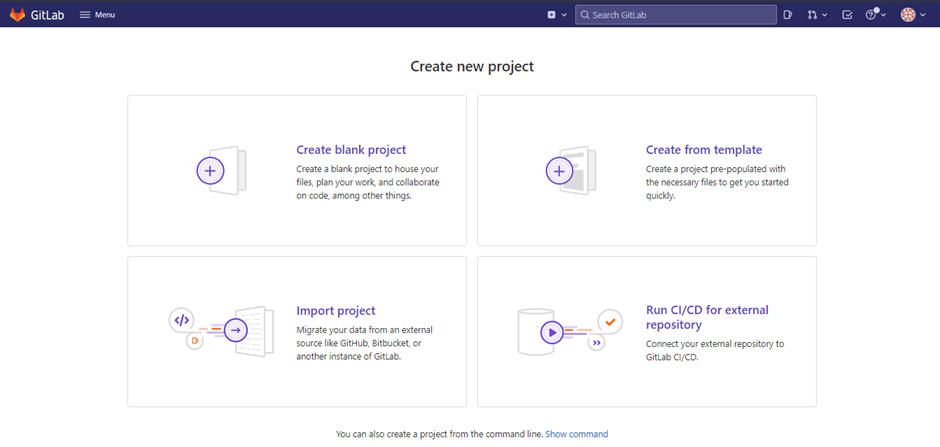Click the Create new project title
940x447 pixels.
point(472,67)
